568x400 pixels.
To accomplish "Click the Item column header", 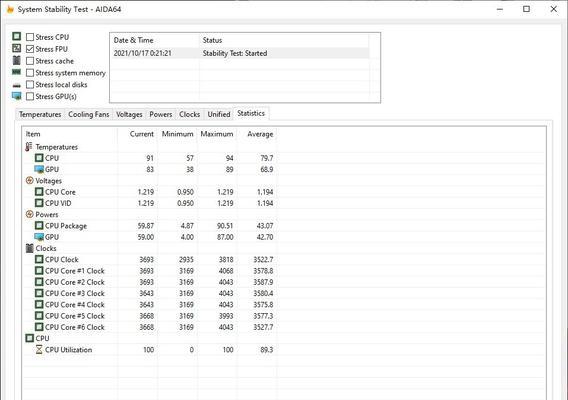I will (x=70, y=134).
